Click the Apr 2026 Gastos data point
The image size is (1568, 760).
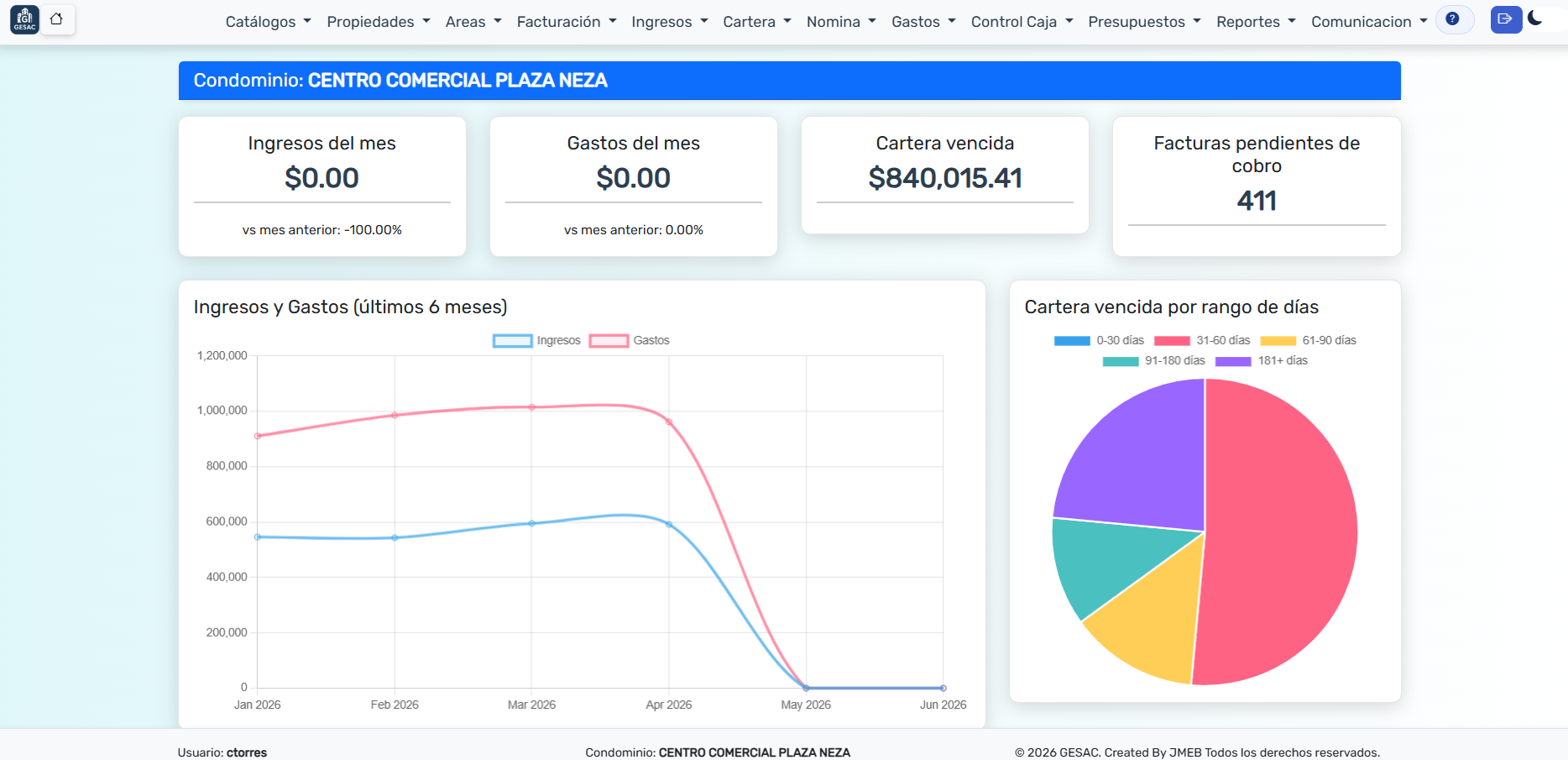pos(669,422)
